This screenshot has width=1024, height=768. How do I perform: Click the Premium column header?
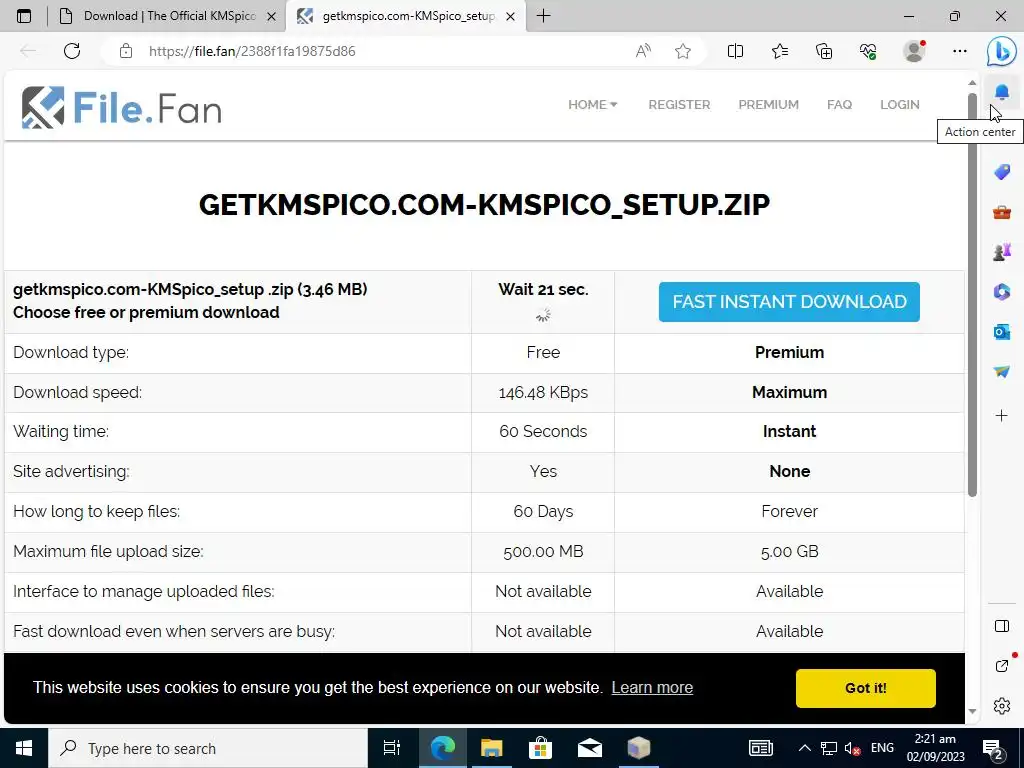click(x=789, y=352)
